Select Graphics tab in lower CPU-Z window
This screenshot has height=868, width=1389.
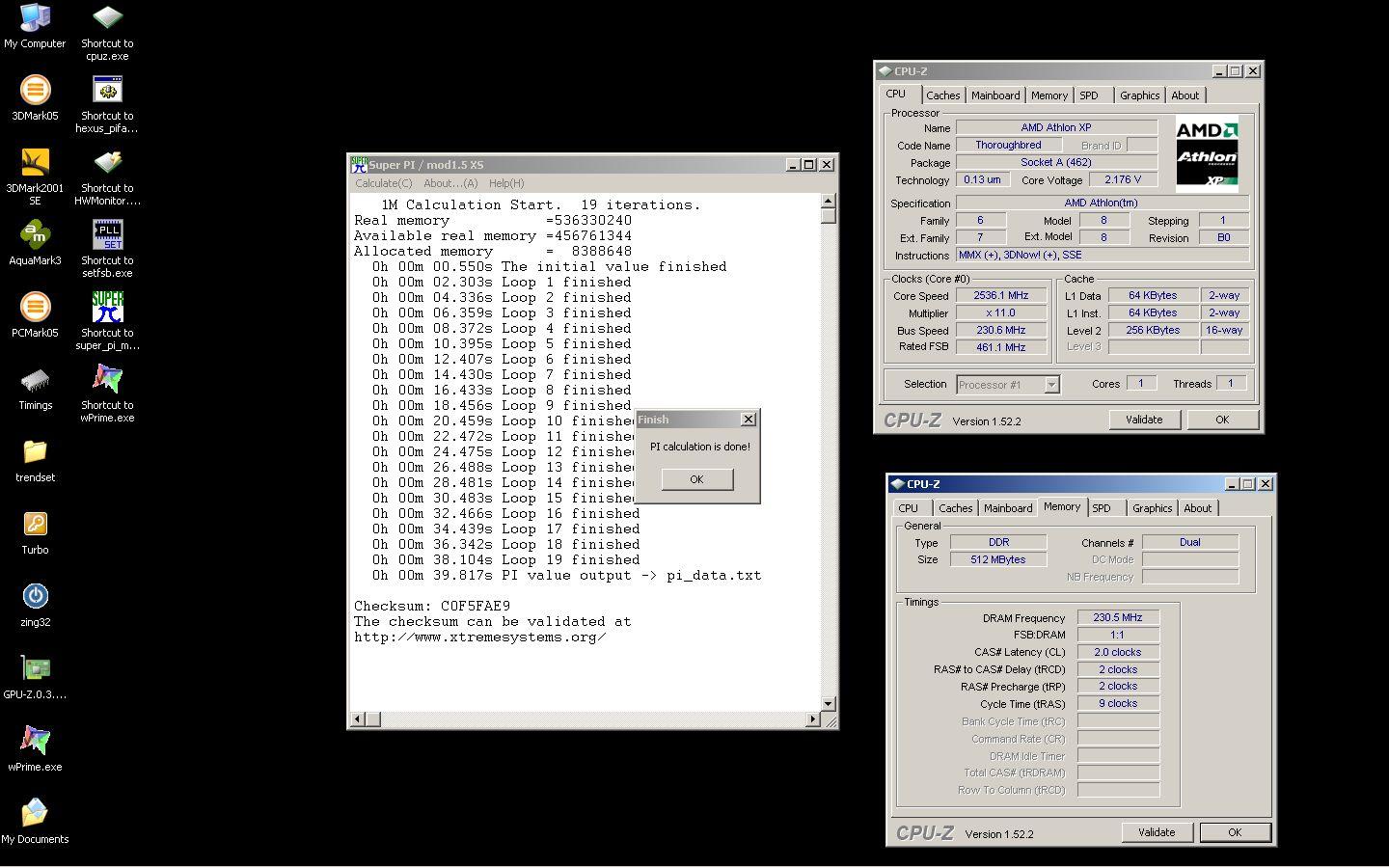pos(1152,508)
